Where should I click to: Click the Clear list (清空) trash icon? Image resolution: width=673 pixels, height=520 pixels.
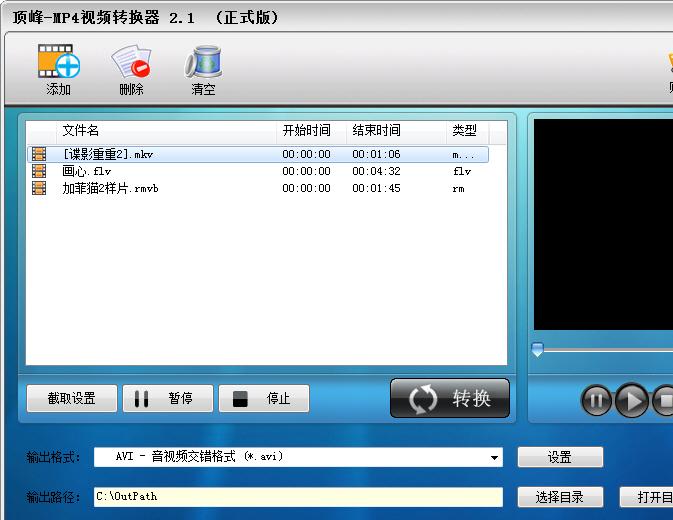coord(203,63)
